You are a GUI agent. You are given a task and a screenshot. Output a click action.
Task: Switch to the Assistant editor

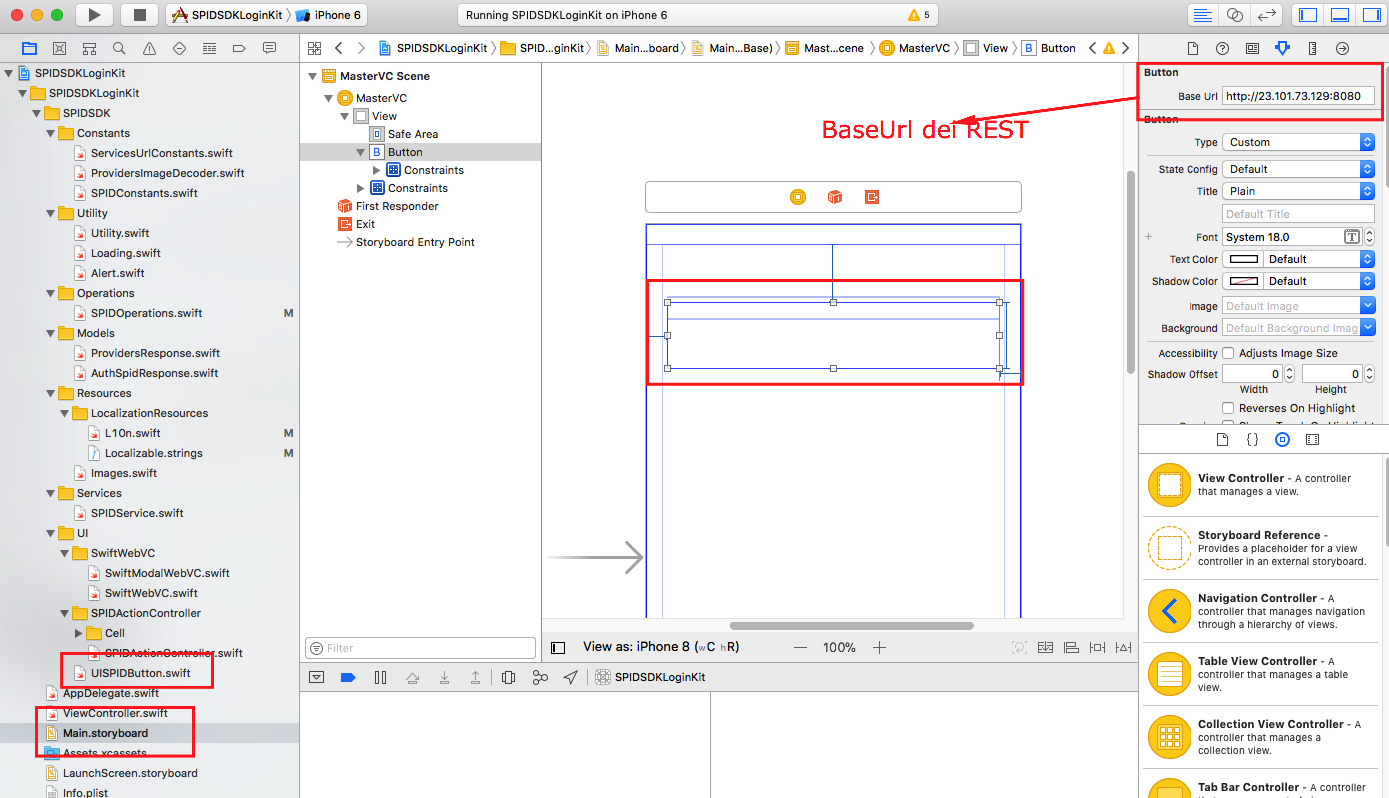coord(1234,15)
